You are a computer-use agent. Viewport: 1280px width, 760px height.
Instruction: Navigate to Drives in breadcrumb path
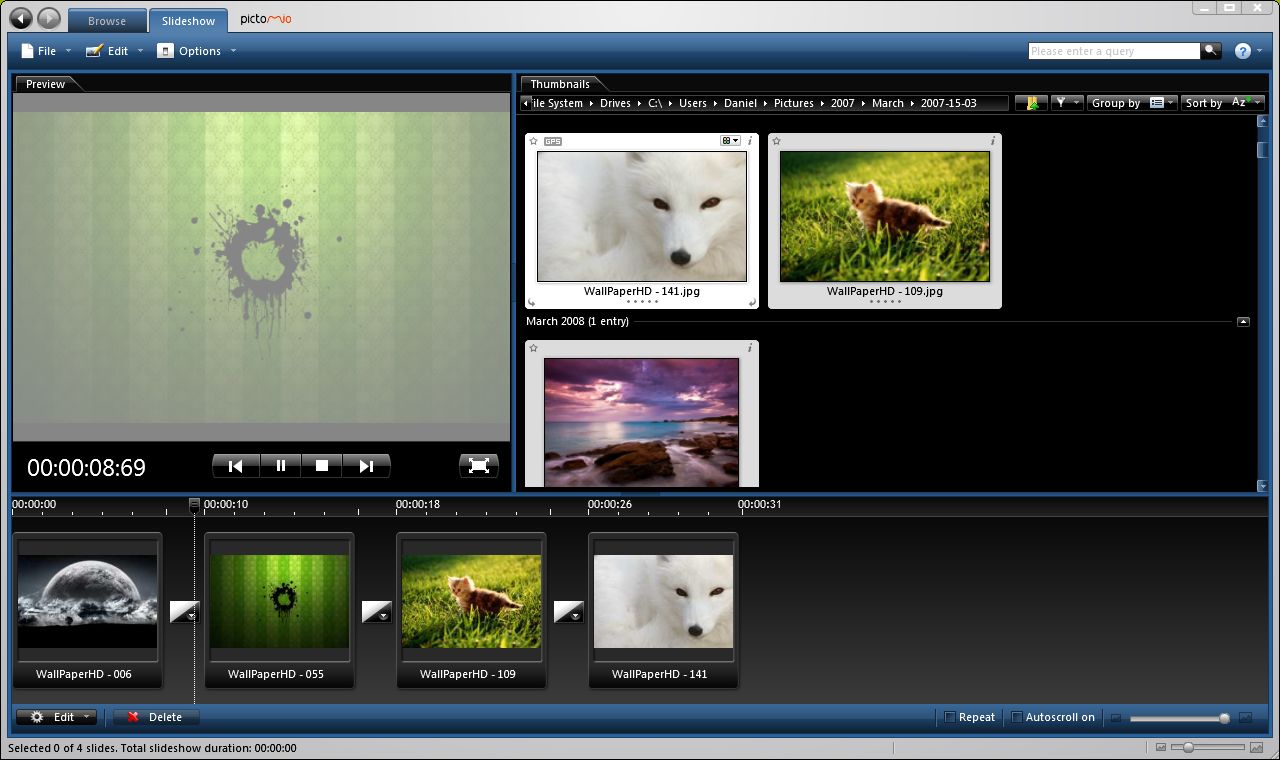[615, 103]
